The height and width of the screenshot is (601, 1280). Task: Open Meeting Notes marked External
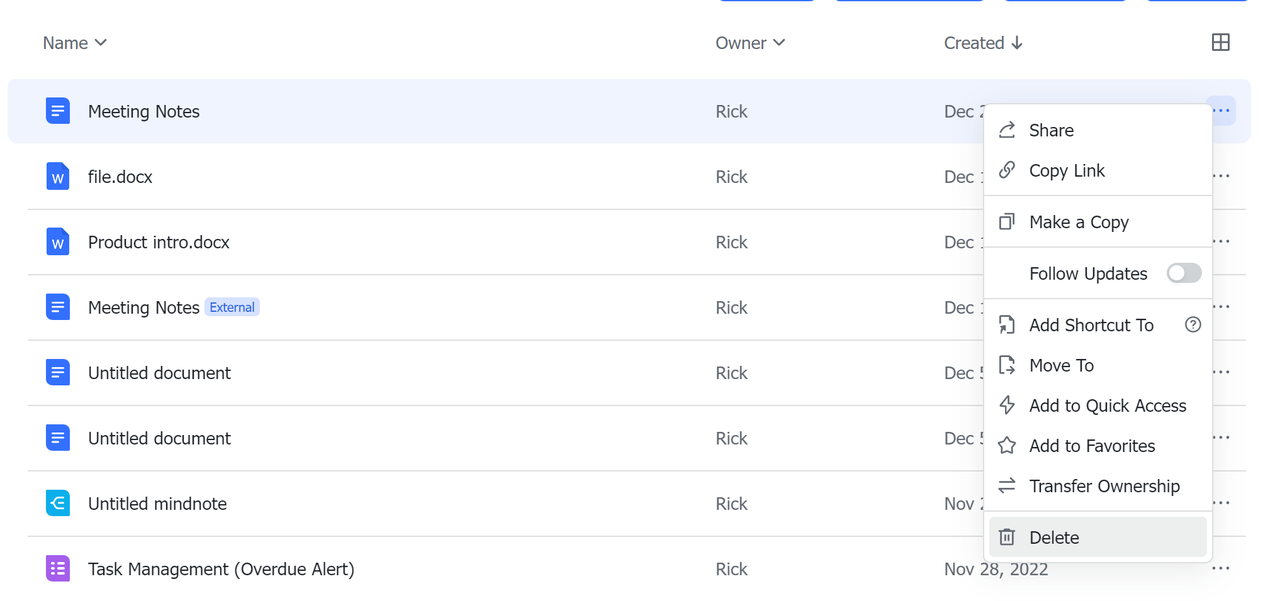click(x=143, y=308)
